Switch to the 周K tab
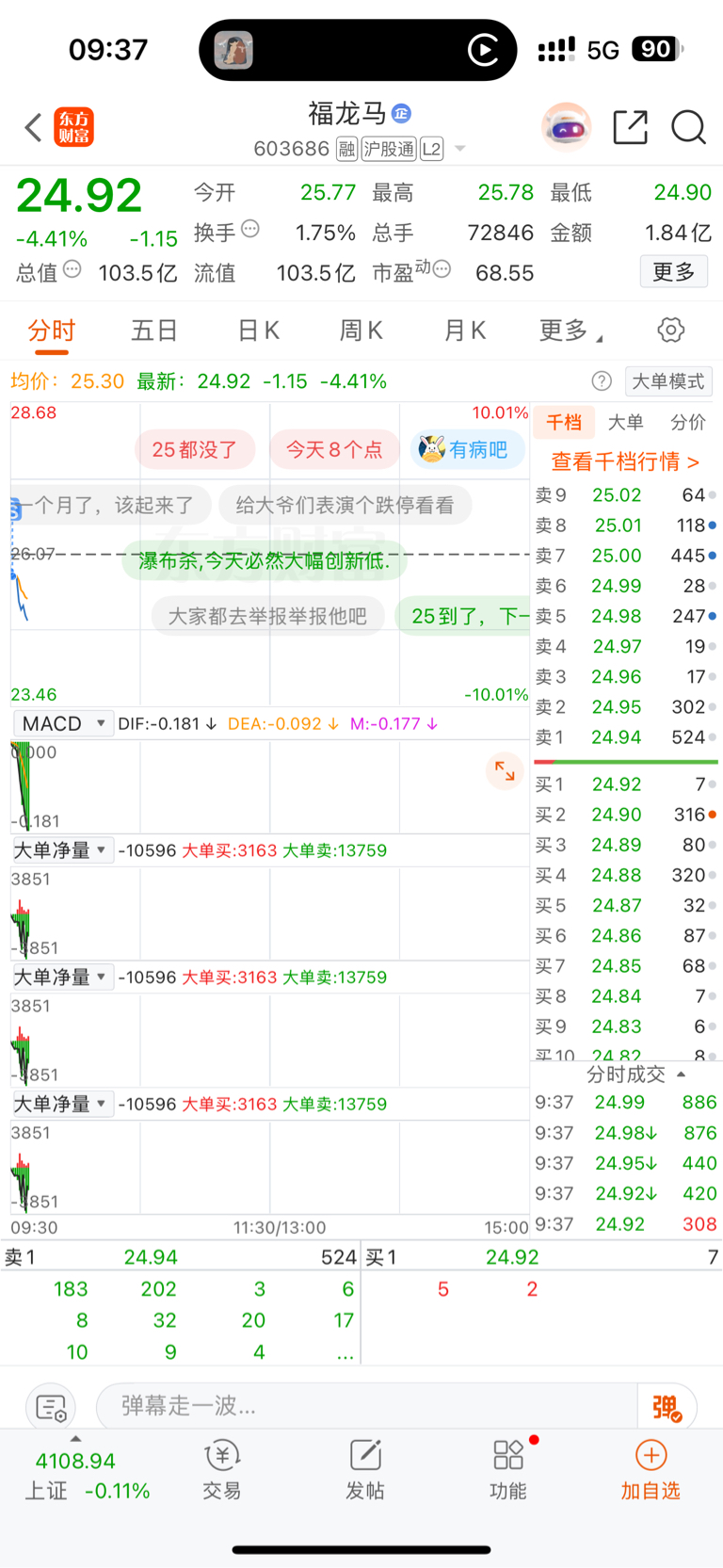This screenshot has width=723, height=1568. 361,331
